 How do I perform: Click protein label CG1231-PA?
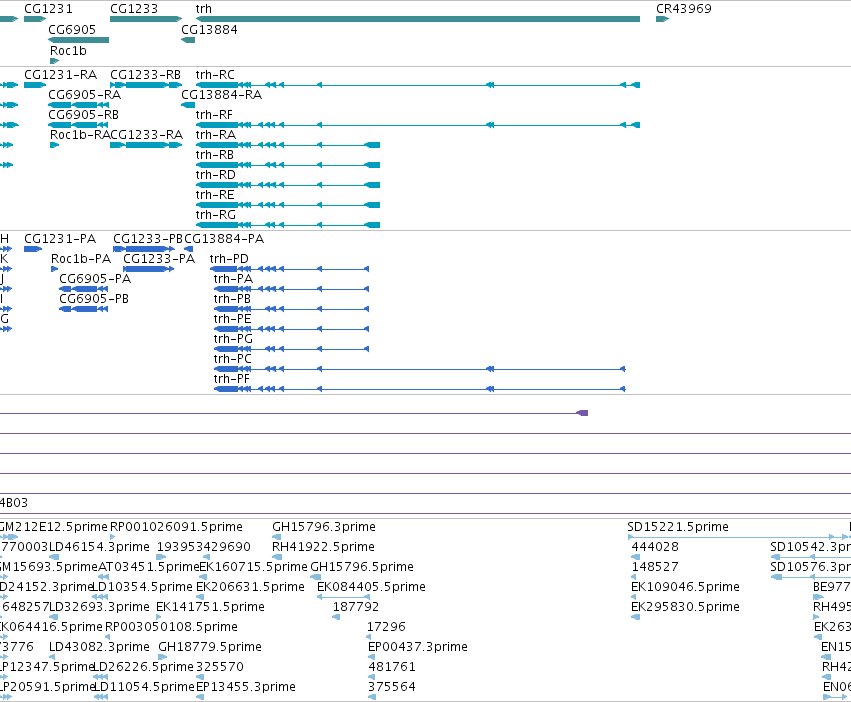pos(60,239)
